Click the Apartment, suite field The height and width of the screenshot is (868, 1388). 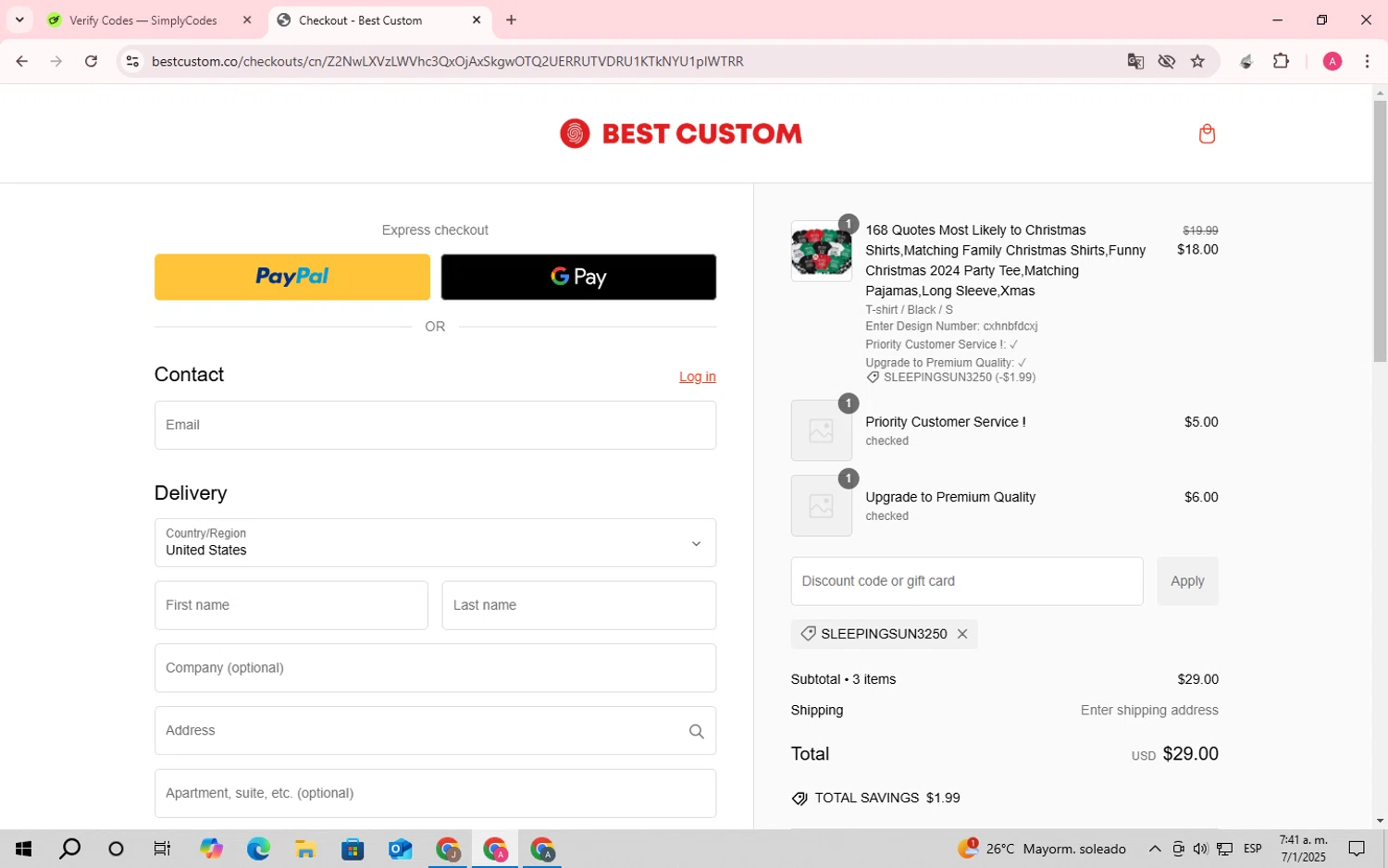(435, 793)
